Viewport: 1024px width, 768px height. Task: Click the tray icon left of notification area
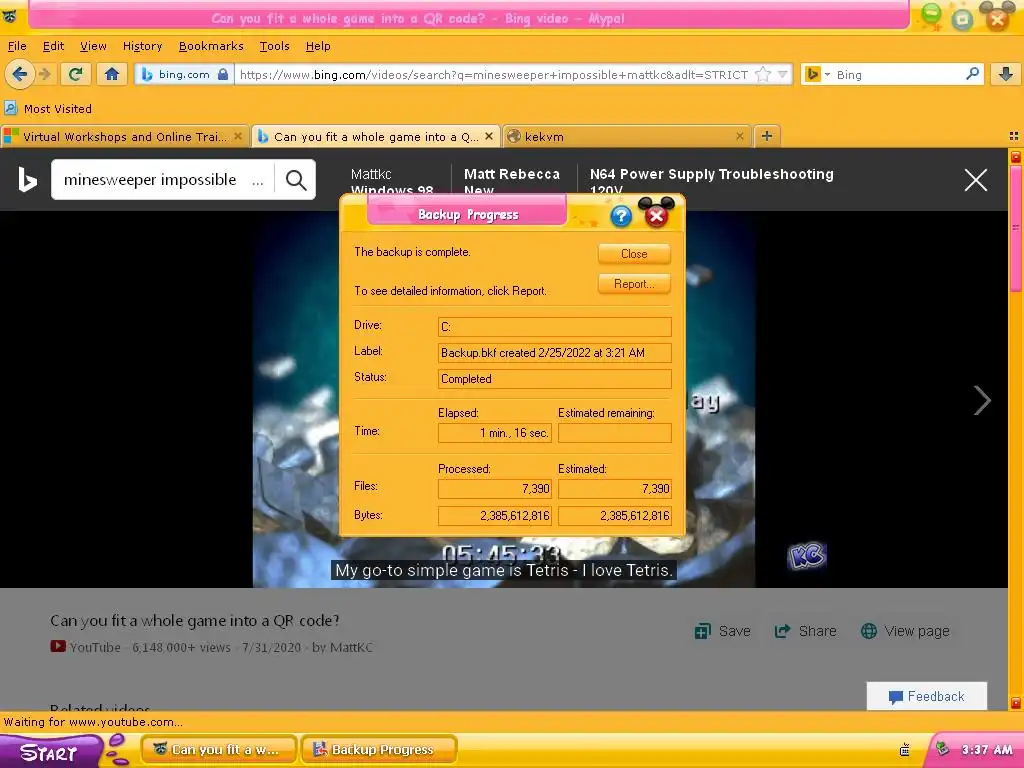[904, 750]
